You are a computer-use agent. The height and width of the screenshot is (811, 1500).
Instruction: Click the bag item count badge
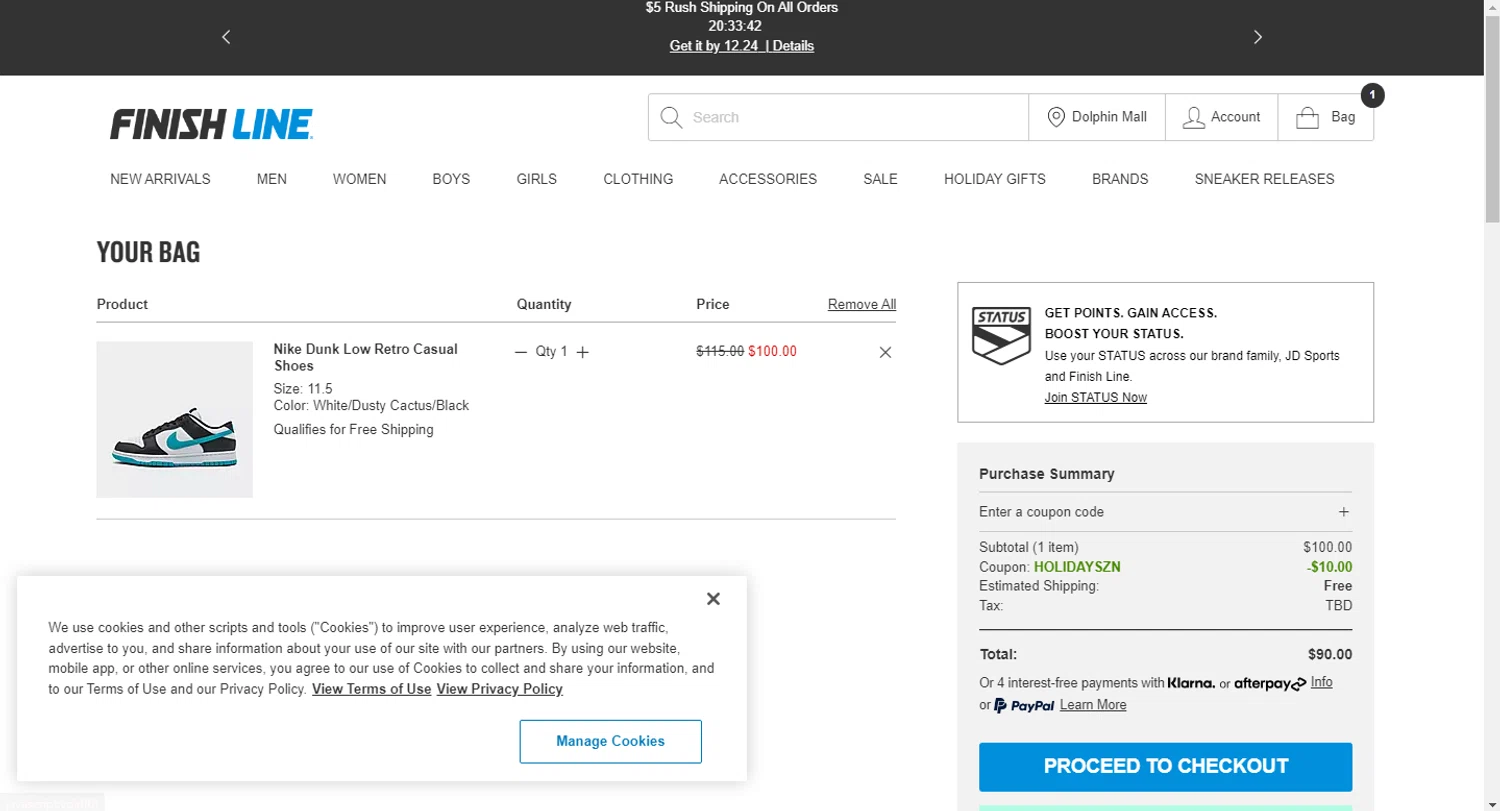1373,96
